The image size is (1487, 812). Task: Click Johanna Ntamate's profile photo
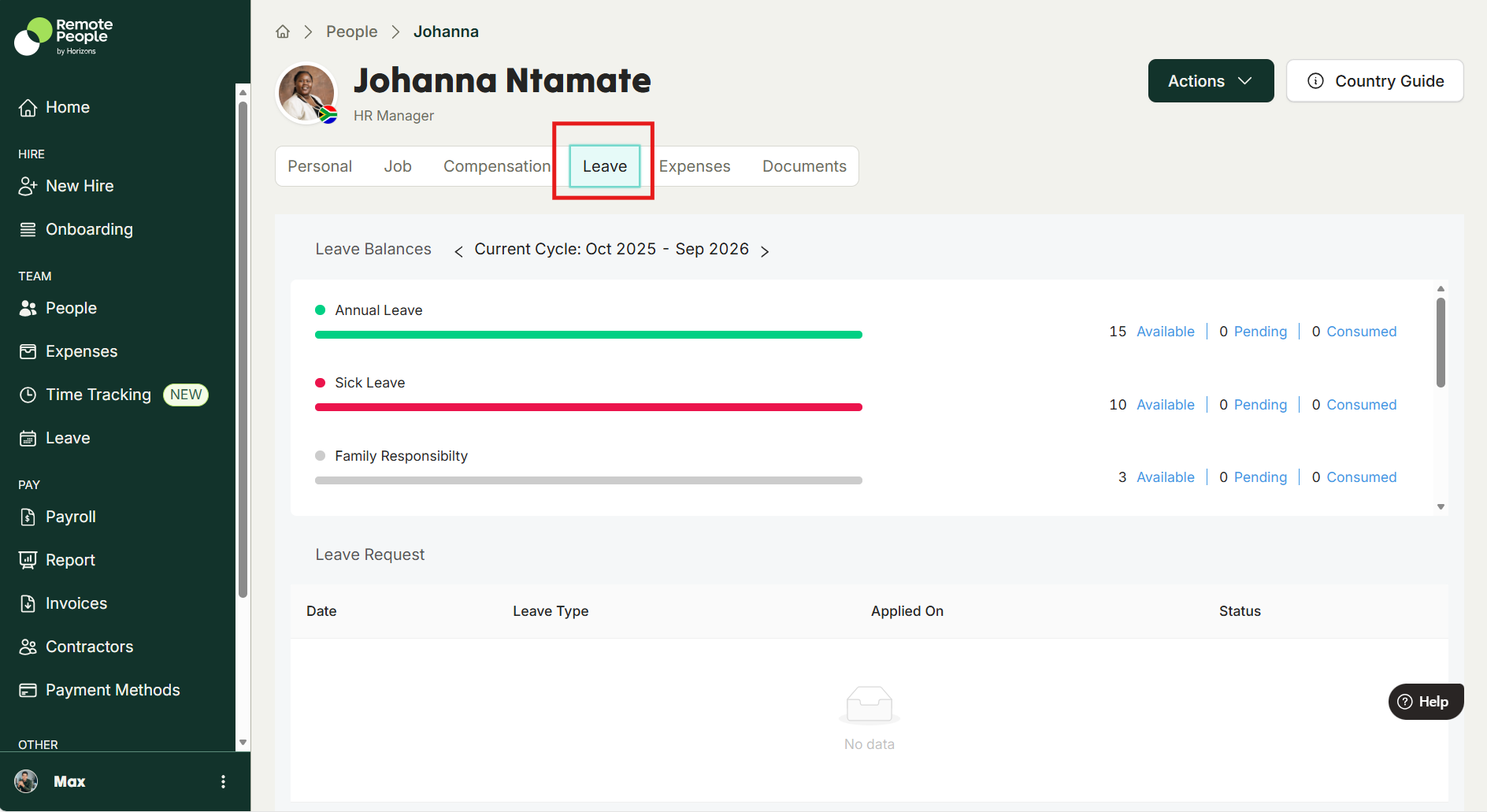(306, 93)
